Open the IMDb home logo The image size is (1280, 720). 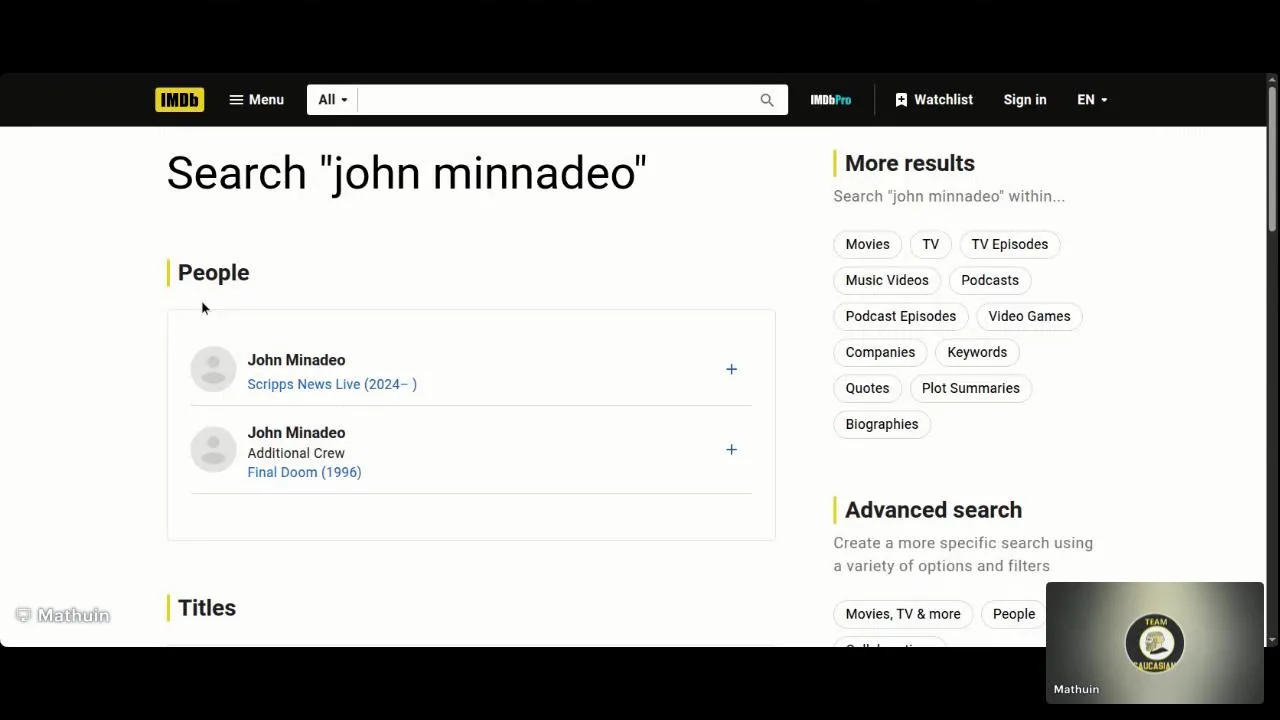click(x=180, y=100)
